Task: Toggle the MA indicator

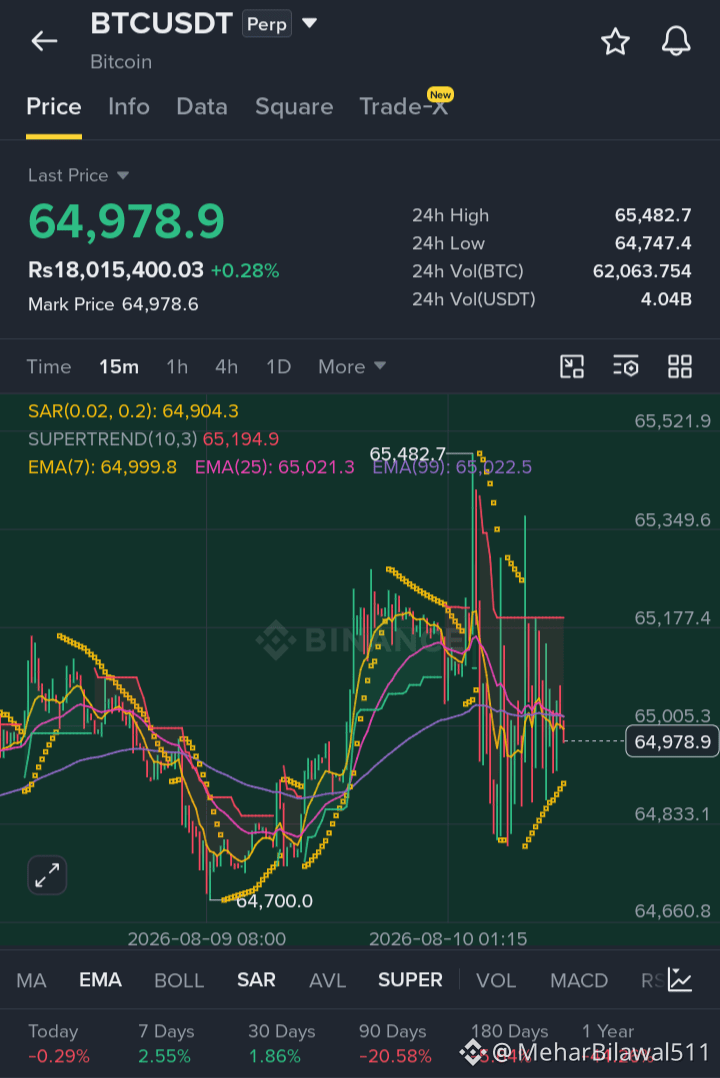Action: (x=31, y=980)
